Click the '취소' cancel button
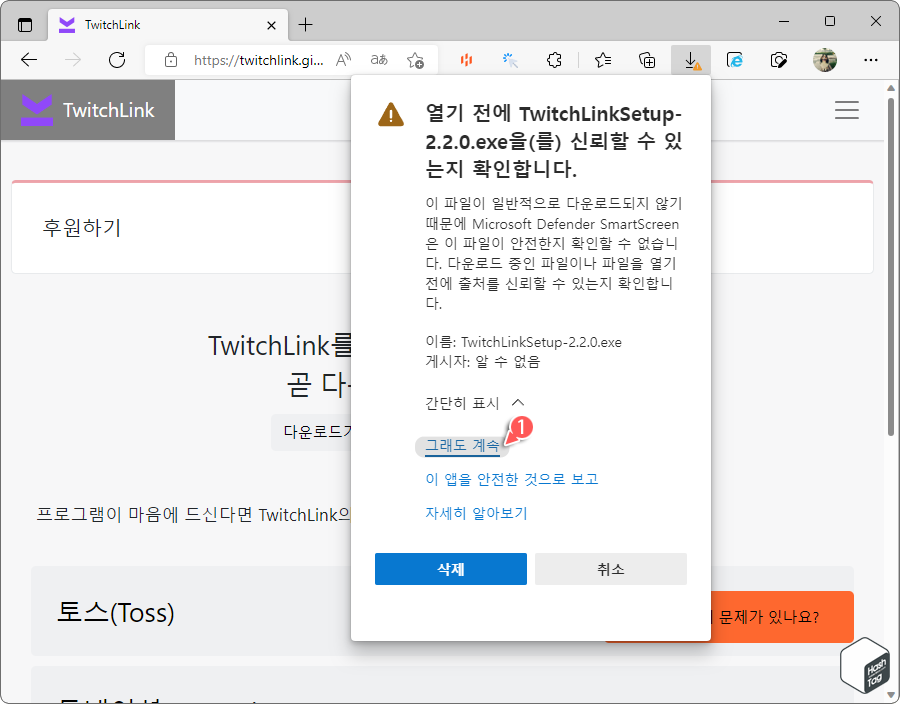The image size is (900, 704). point(611,568)
